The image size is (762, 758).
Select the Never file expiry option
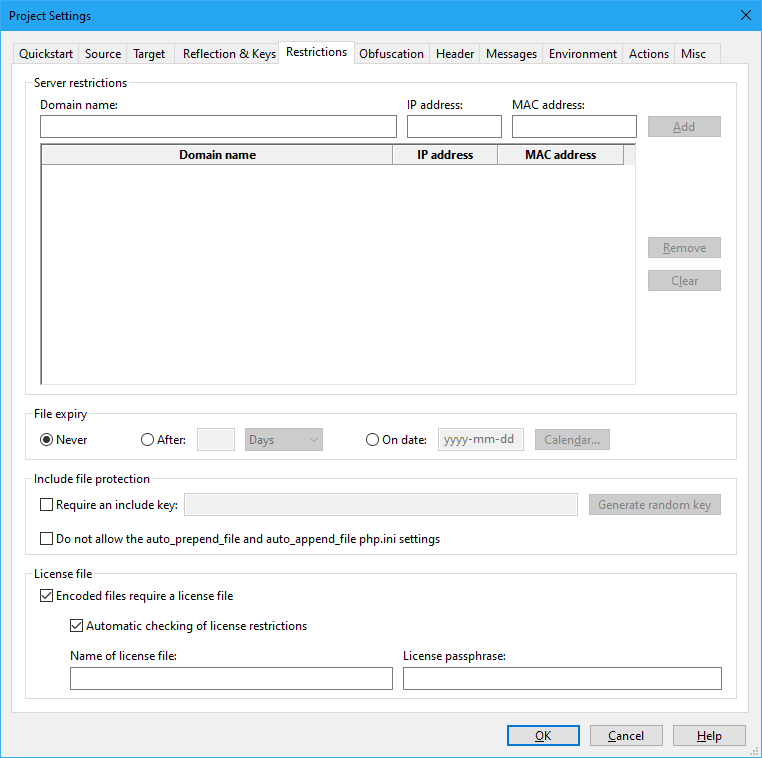[47, 440]
